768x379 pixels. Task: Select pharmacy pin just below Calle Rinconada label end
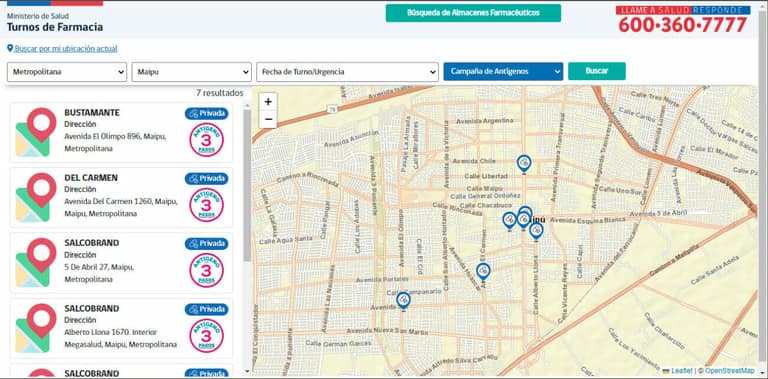click(509, 221)
